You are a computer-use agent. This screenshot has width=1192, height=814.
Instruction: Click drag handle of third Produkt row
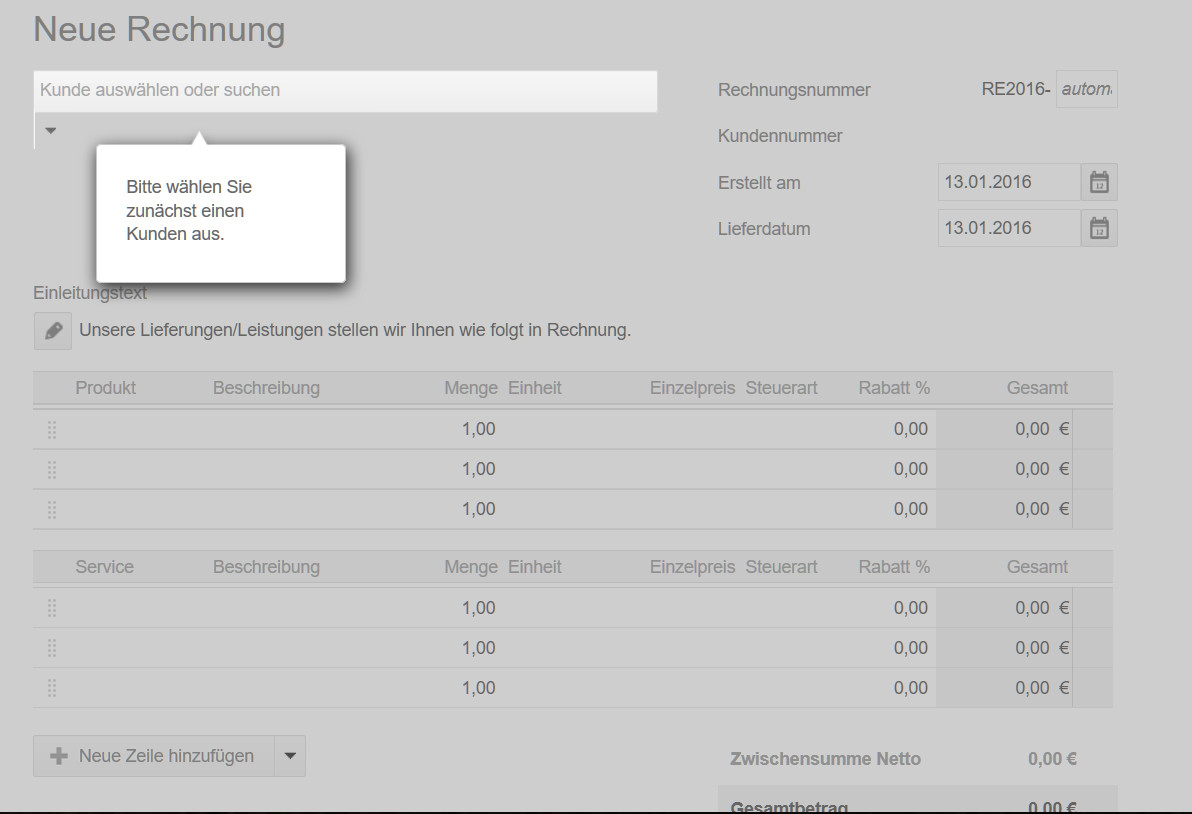click(51, 508)
